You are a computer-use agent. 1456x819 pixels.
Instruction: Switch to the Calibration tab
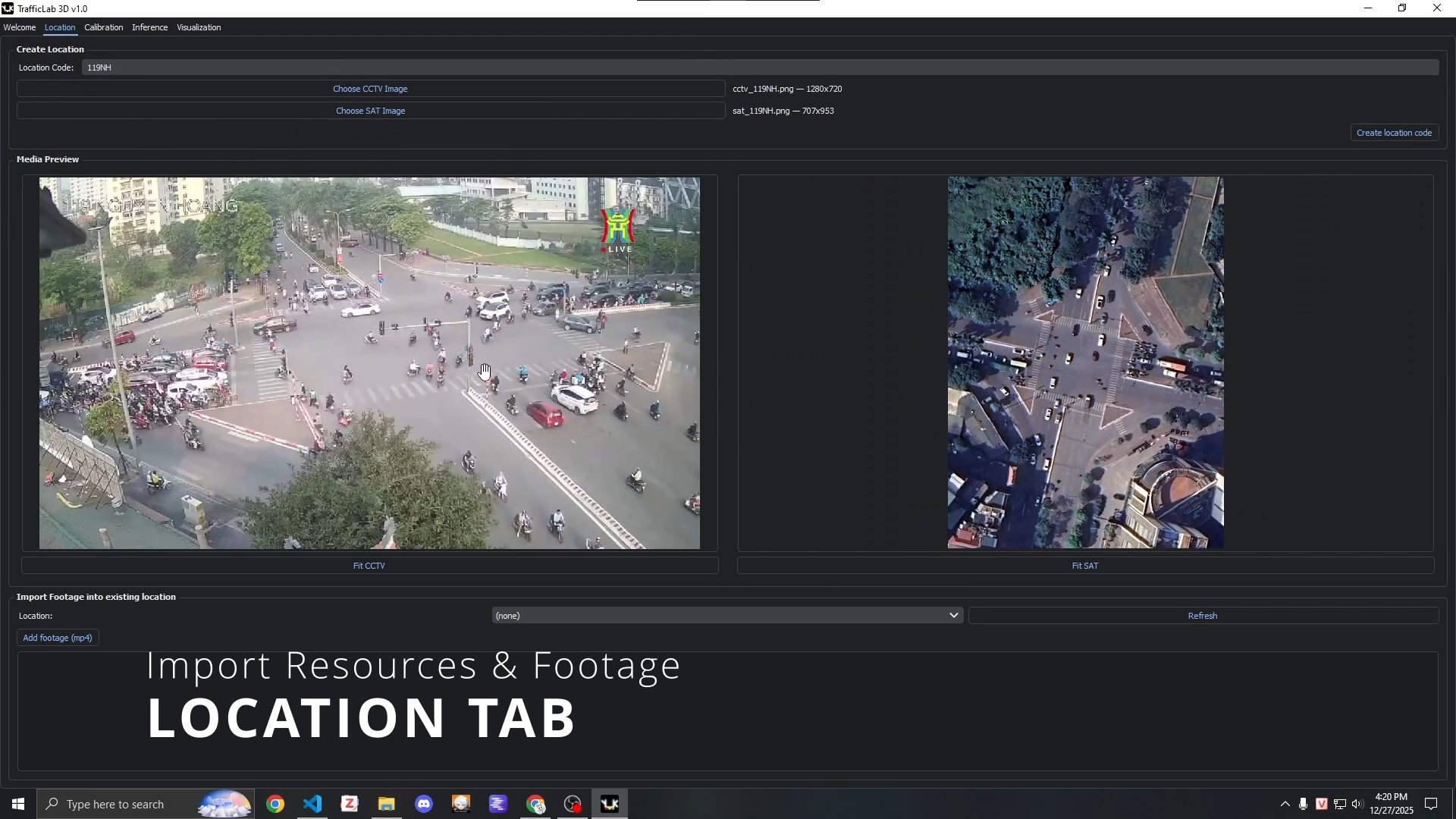coord(103,27)
